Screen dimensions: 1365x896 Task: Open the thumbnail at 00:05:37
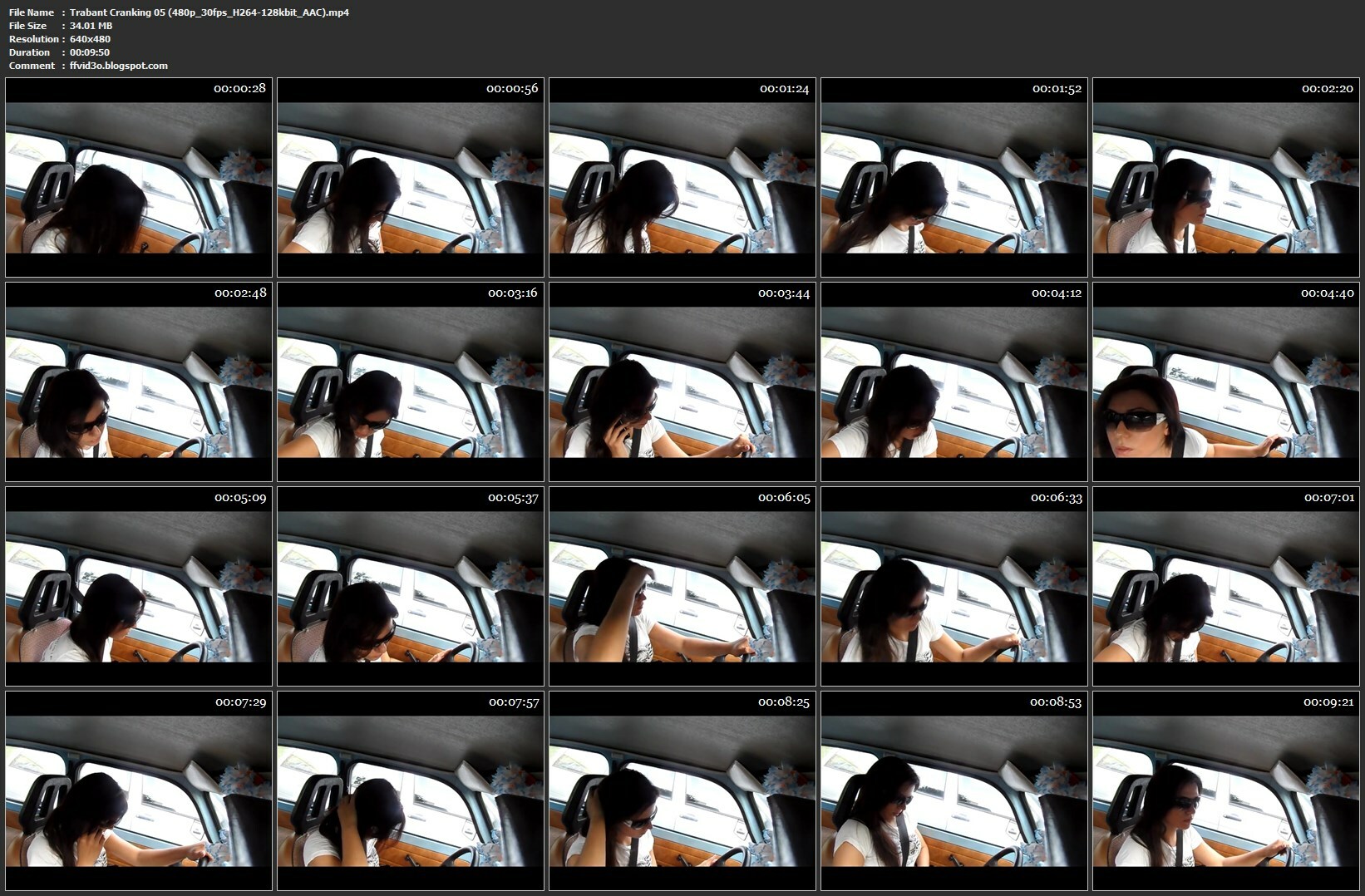pyautogui.click(x=411, y=586)
